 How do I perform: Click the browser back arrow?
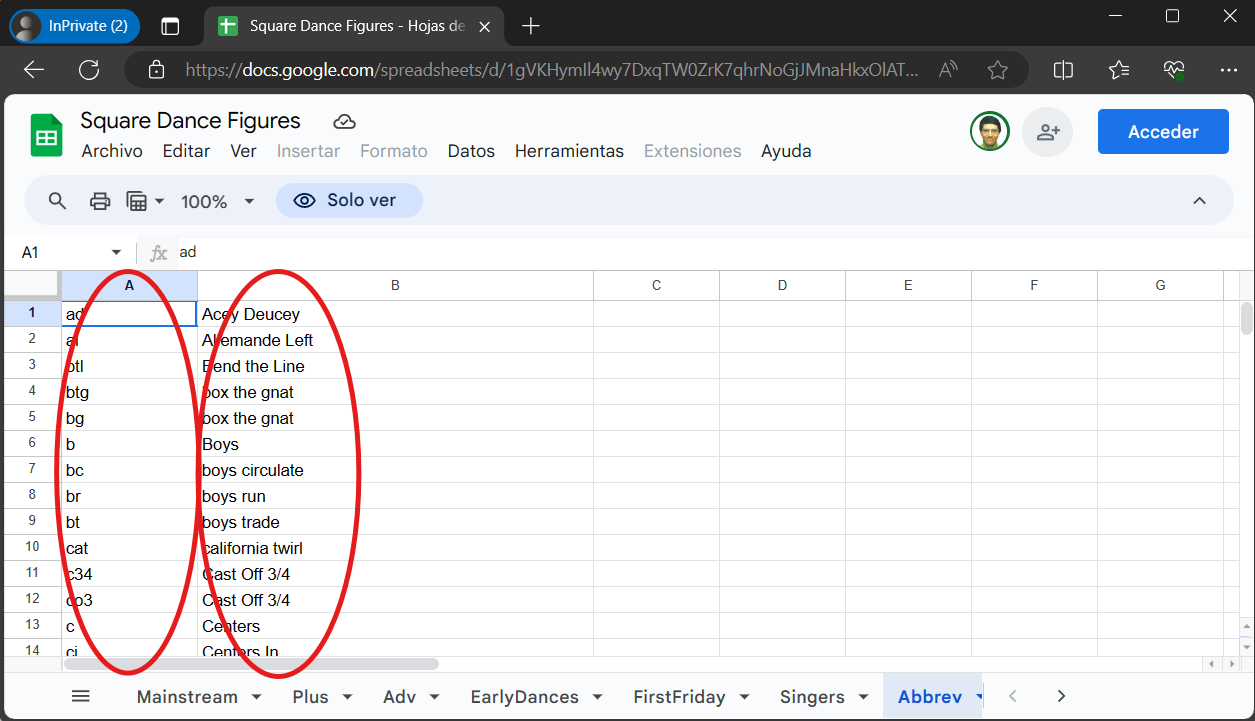[34, 69]
